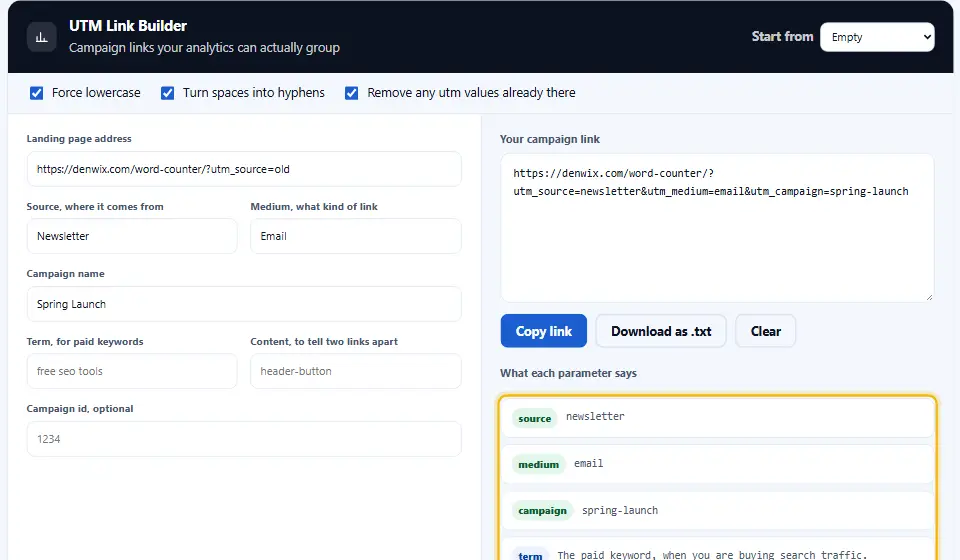Focus the Source input with Newsletter
Screen dimensions: 960x560
[x=132, y=236]
